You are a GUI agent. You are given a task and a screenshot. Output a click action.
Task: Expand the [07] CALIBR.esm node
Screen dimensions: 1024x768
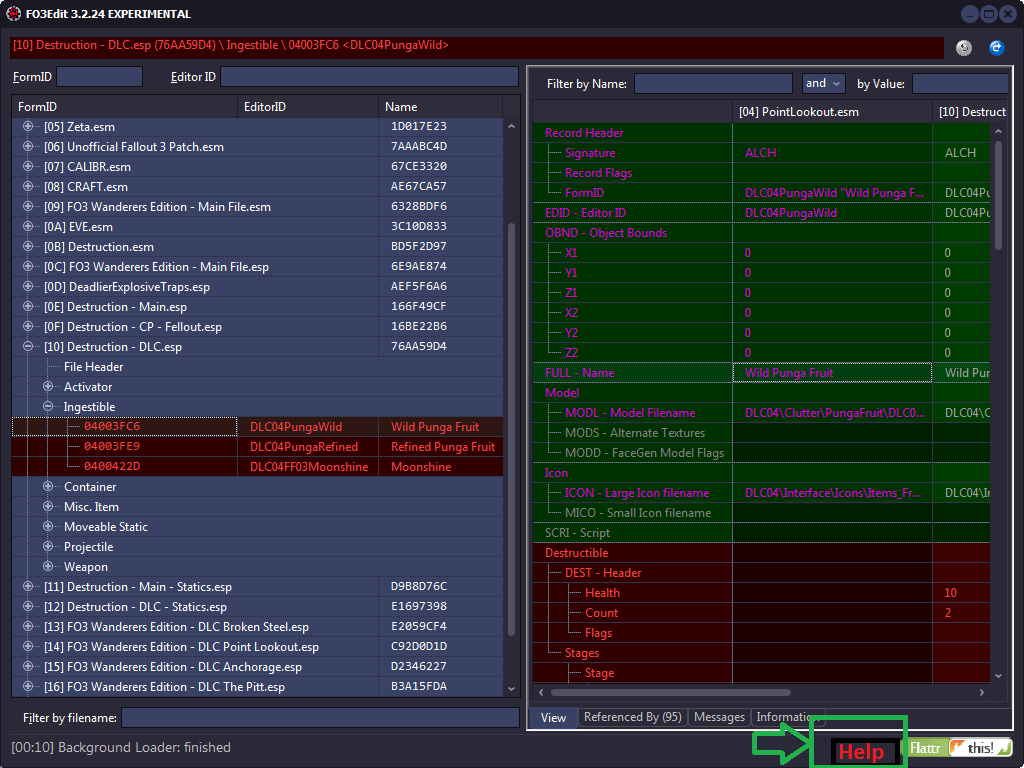point(28,167)
